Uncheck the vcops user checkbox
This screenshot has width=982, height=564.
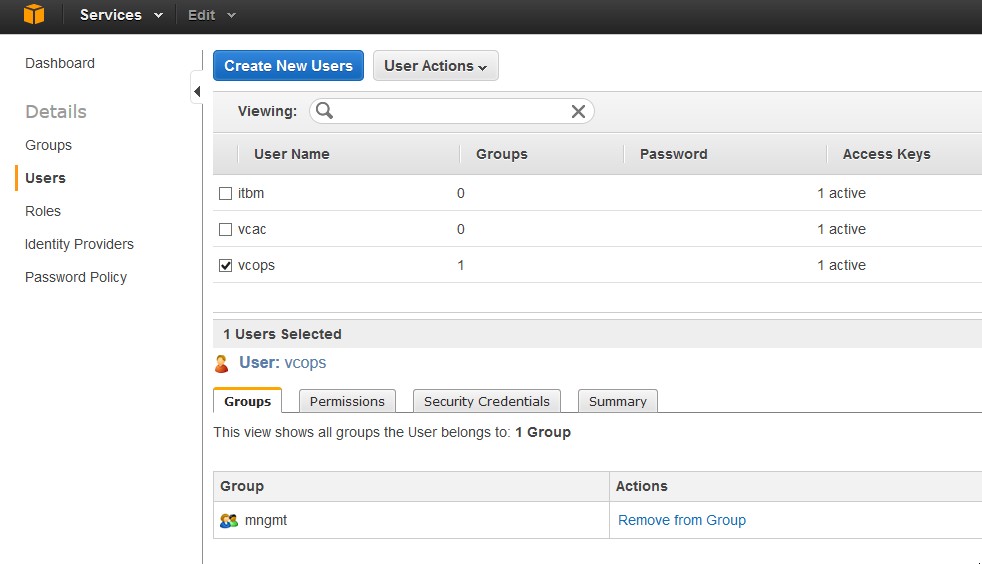(x=225, y=265)
